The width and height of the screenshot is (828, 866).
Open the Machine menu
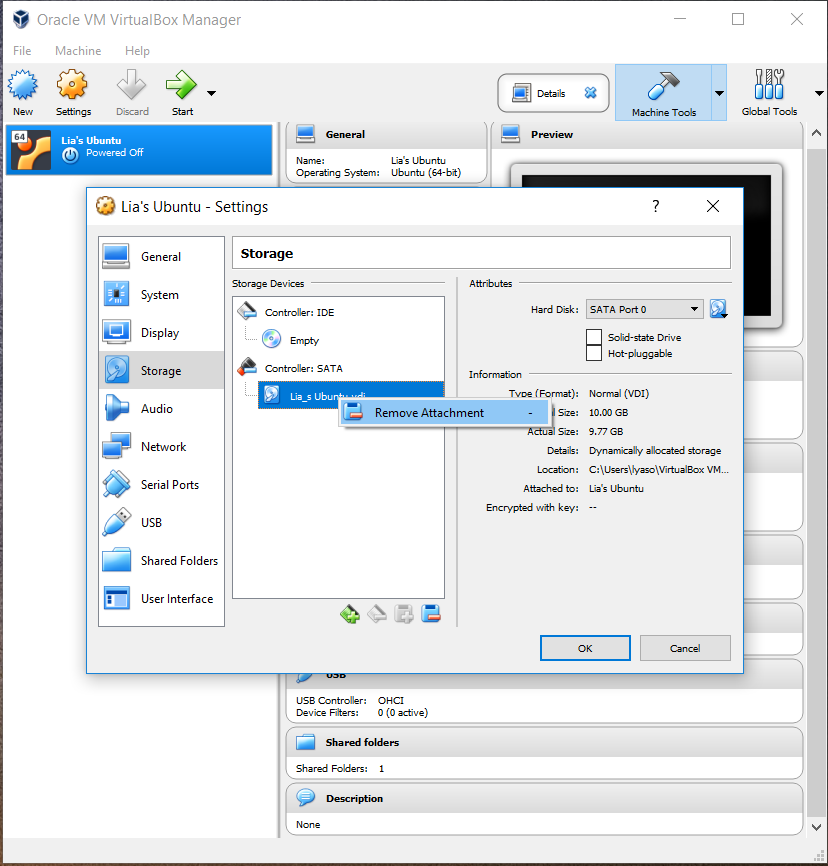78,50
